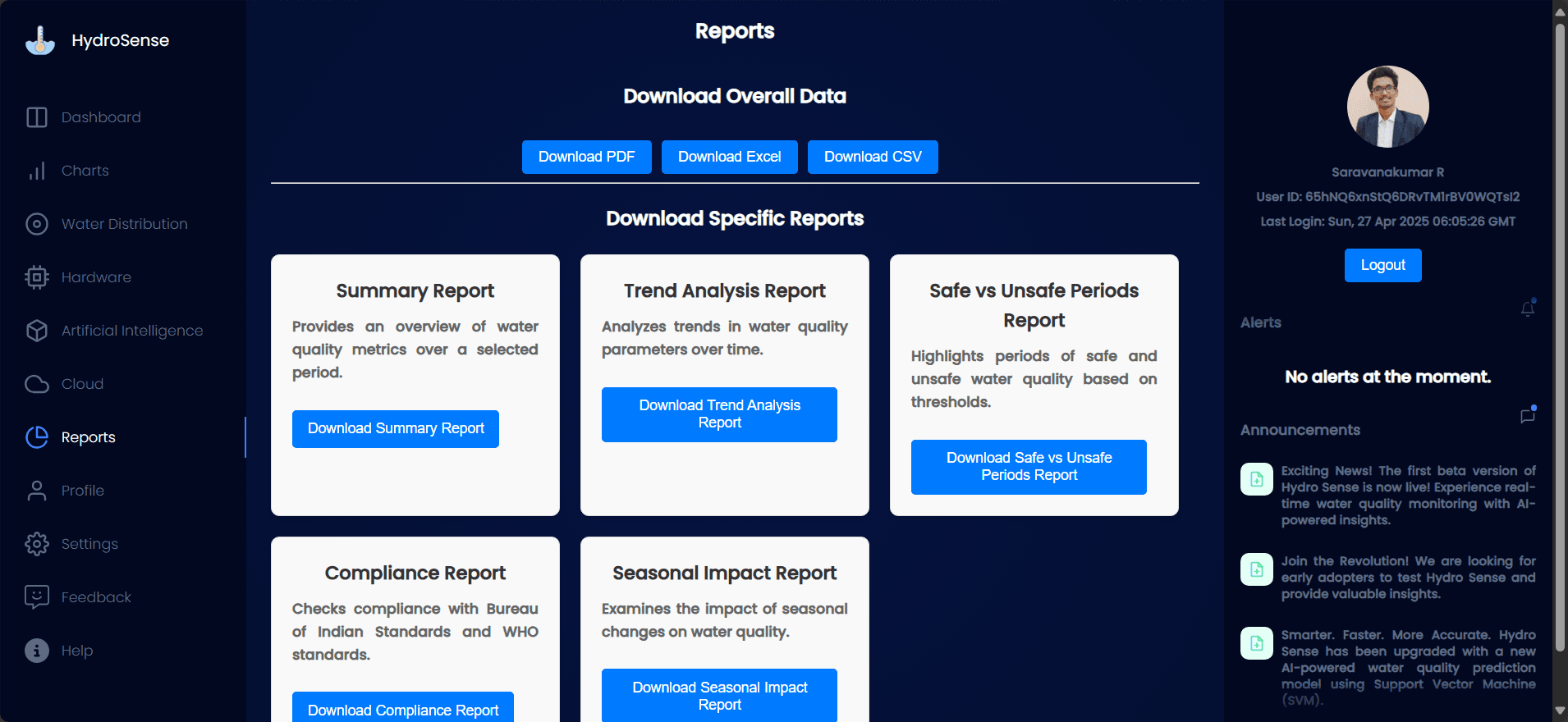Click the 'Compliance Report' card title
Viewport: 1568px width, 722px height.
415,573
